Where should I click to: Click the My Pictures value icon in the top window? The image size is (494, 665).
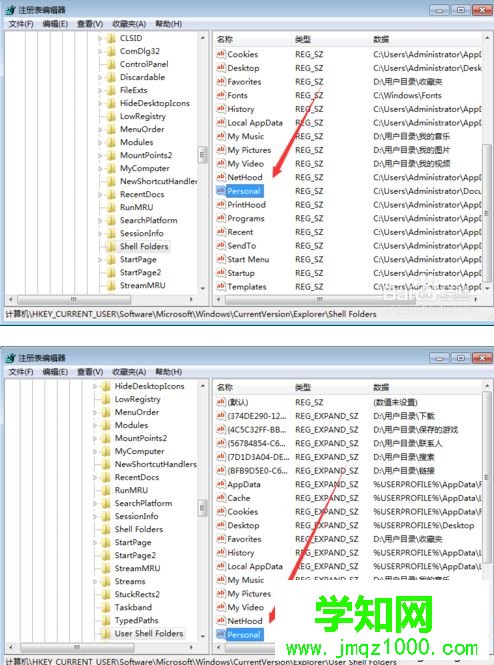(220, 149)
